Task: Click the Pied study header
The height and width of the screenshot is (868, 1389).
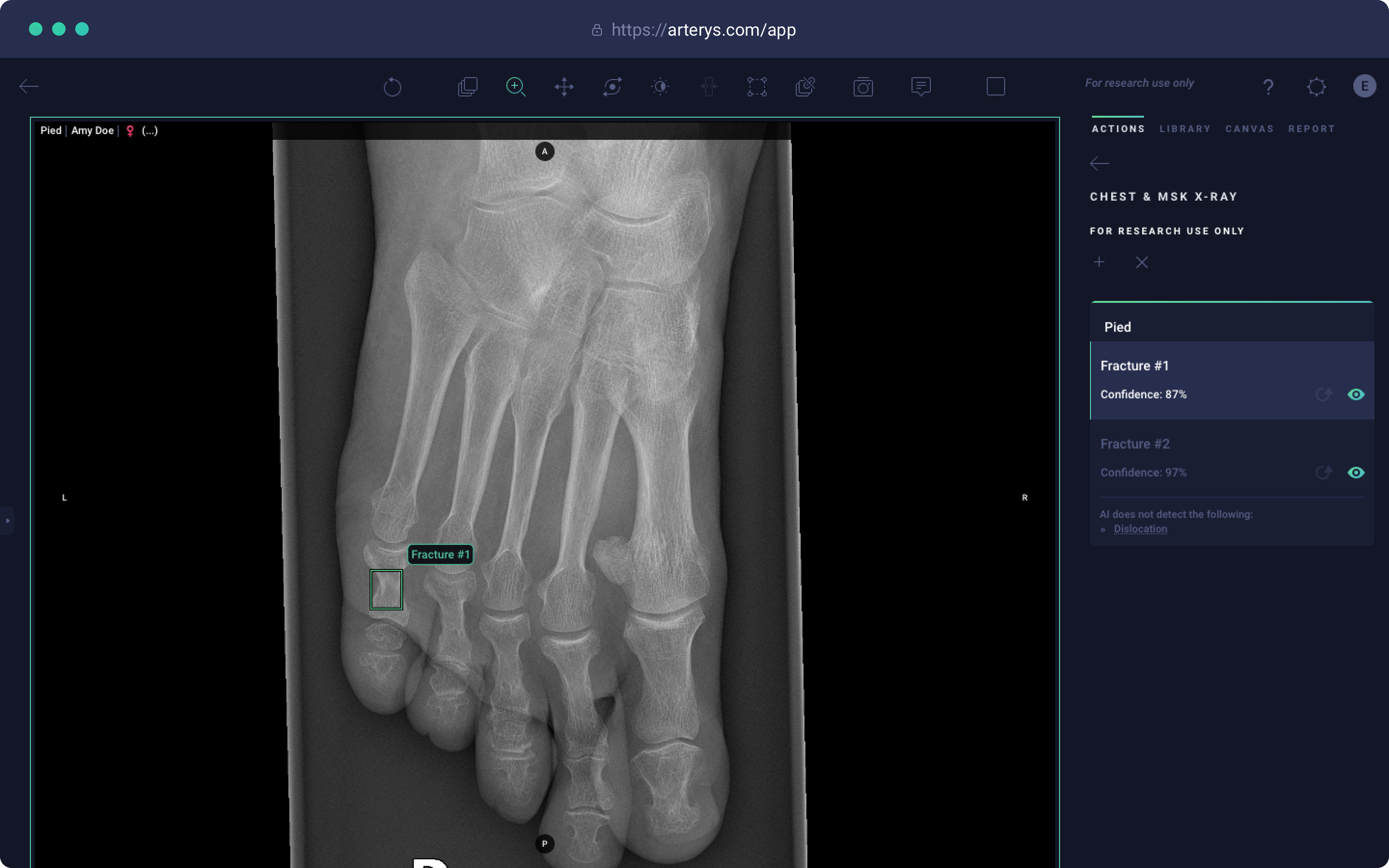Action: point(1117,327)
